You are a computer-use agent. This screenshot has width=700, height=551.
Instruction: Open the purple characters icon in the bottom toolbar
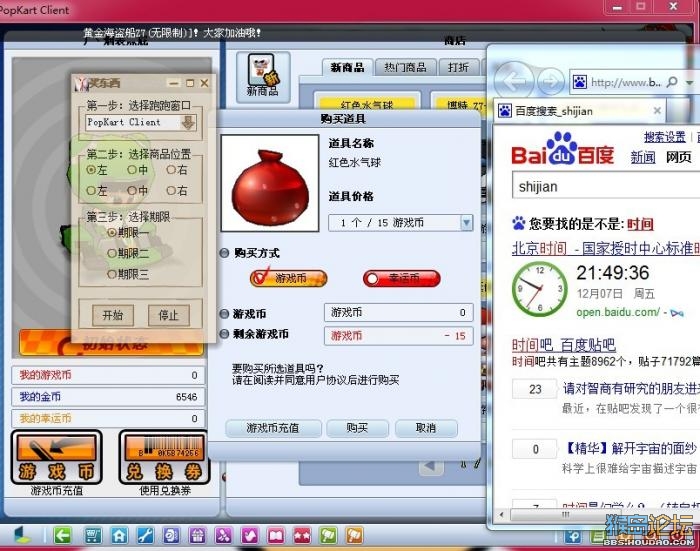[223, 535]
